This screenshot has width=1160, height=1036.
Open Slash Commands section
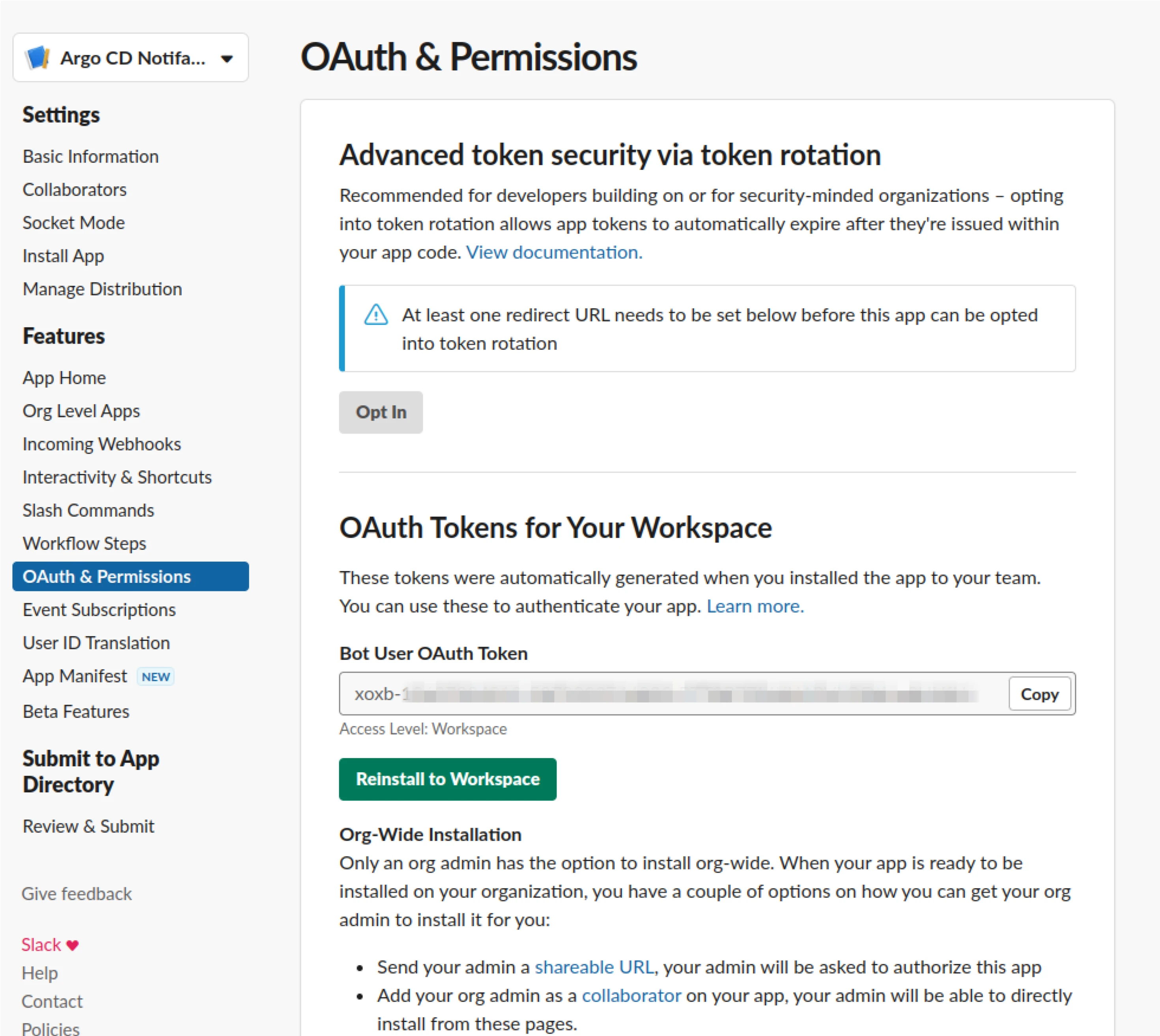click(88, 510)
